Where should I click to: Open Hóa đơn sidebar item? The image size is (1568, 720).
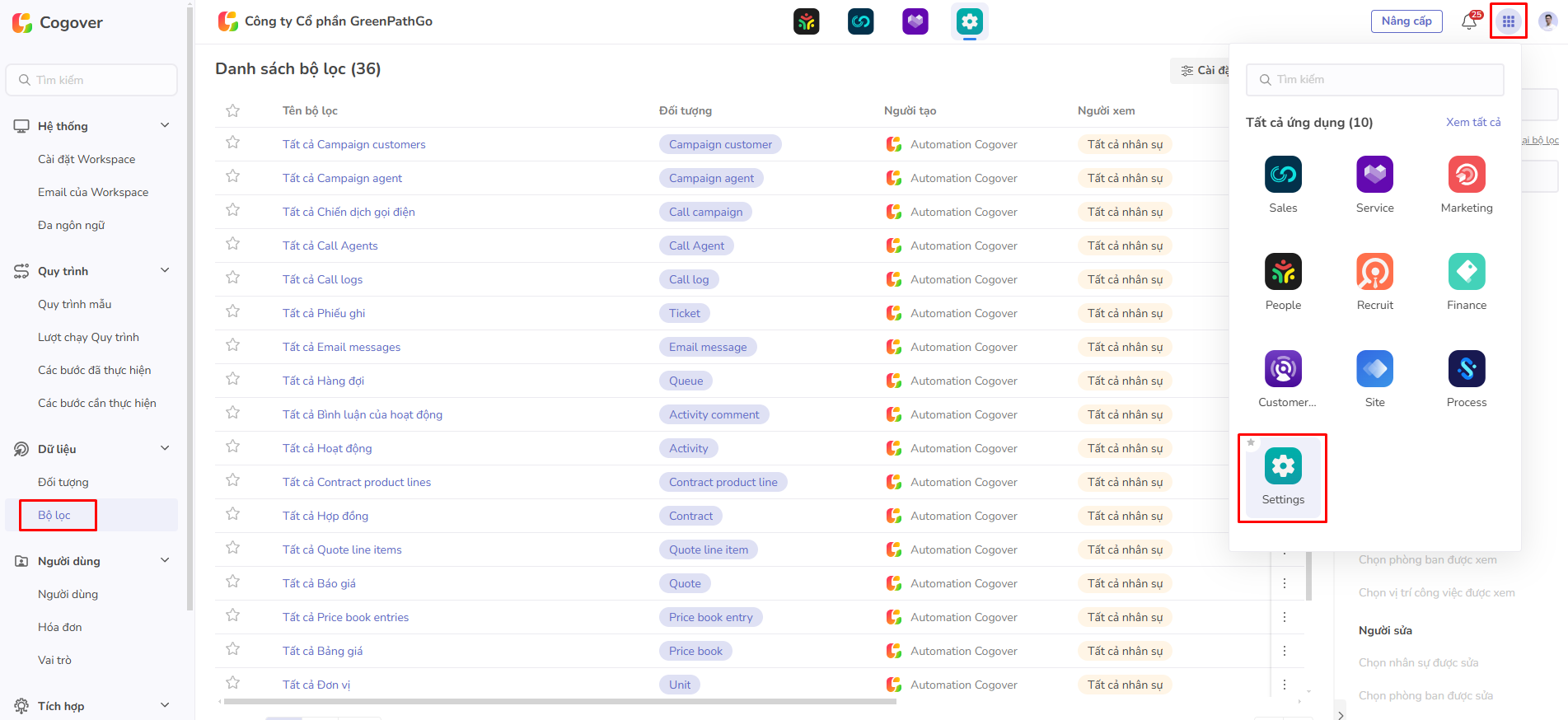(x=60, y=627)
